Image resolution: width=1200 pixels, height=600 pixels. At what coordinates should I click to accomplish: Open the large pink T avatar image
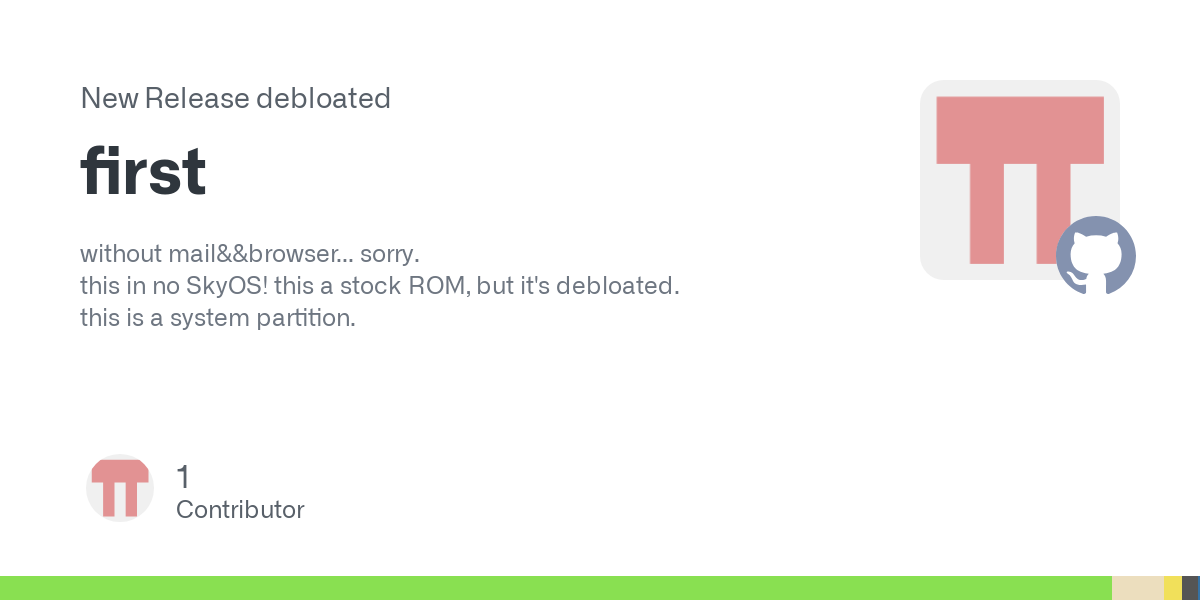[x=1020, y=180]
